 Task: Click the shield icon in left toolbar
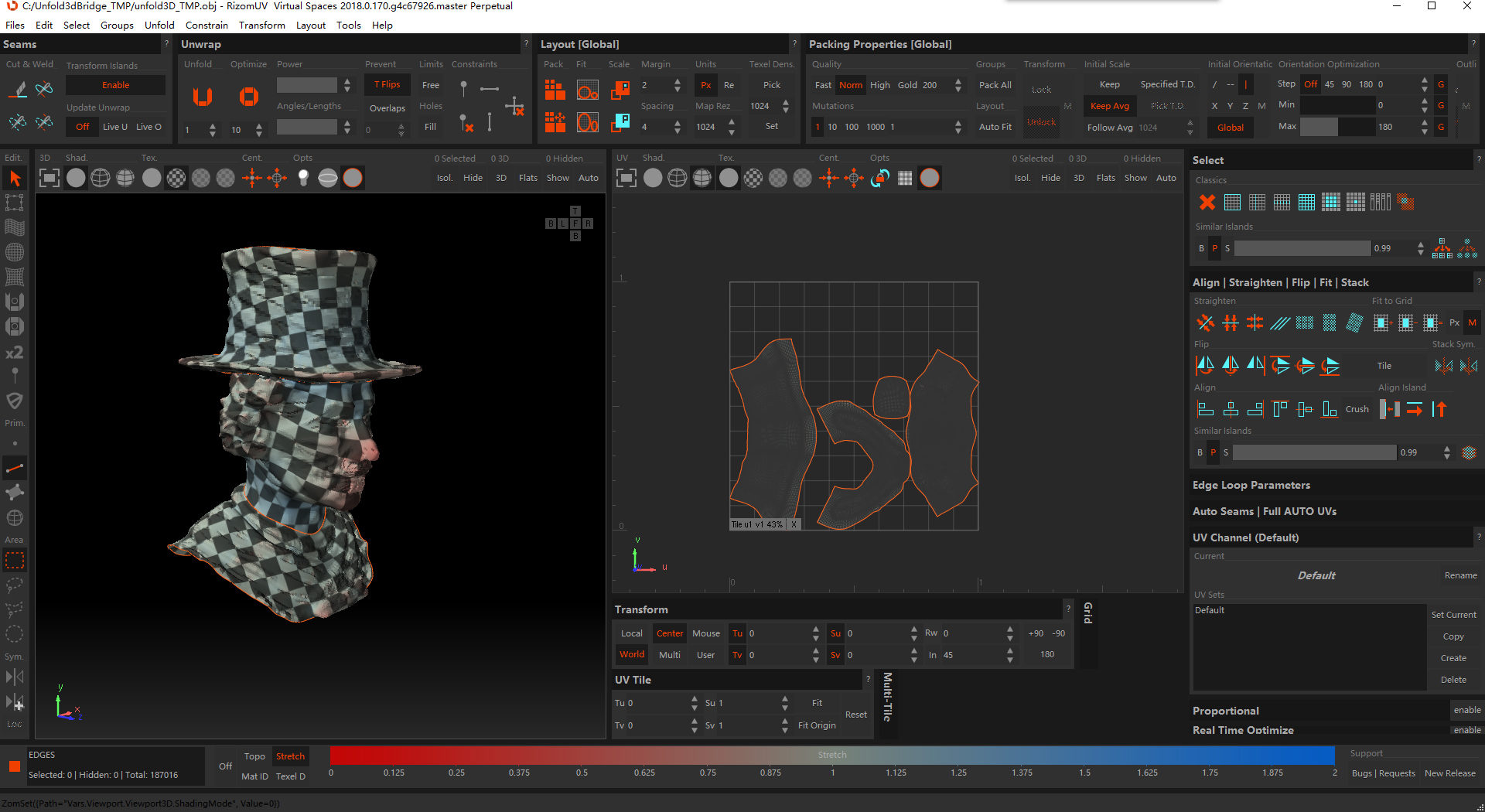tap(15, 401)
